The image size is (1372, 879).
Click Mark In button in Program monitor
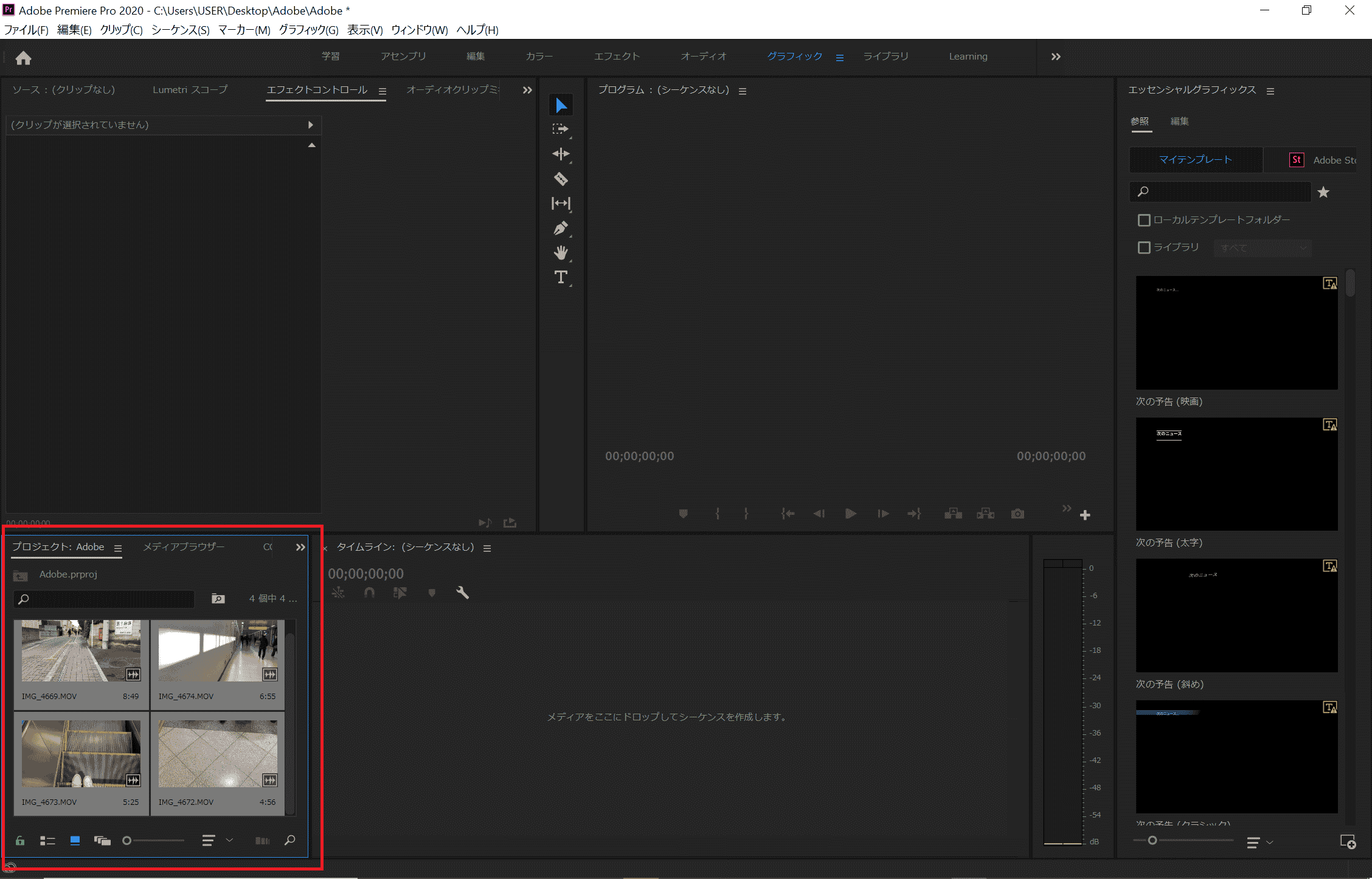point(718,514)
